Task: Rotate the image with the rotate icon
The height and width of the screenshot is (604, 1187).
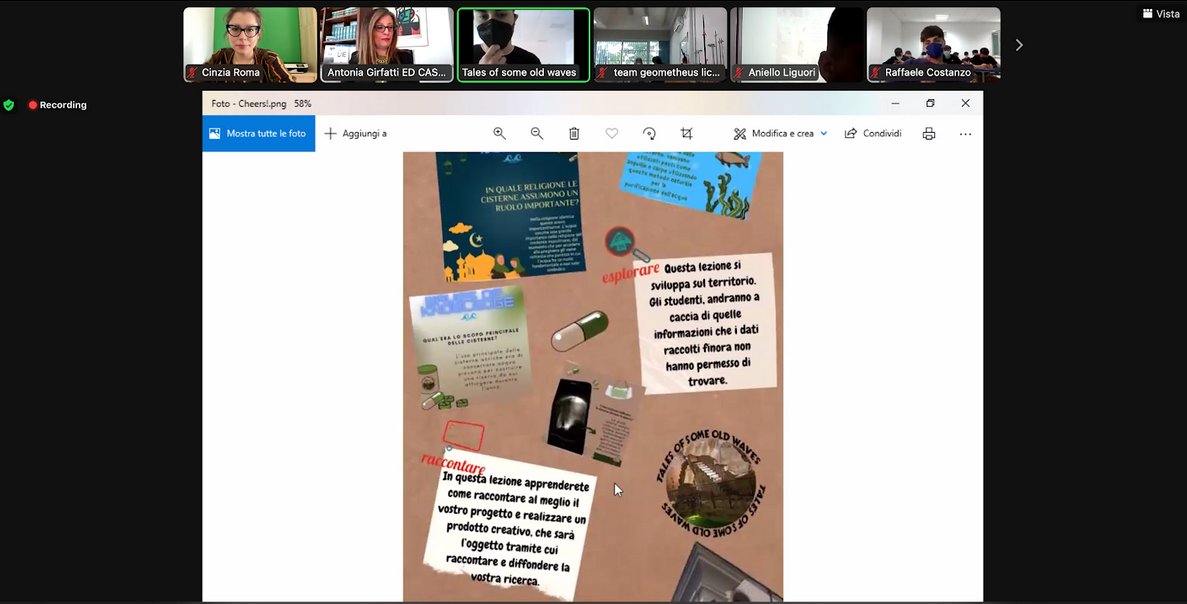Action: pos(649,133)
